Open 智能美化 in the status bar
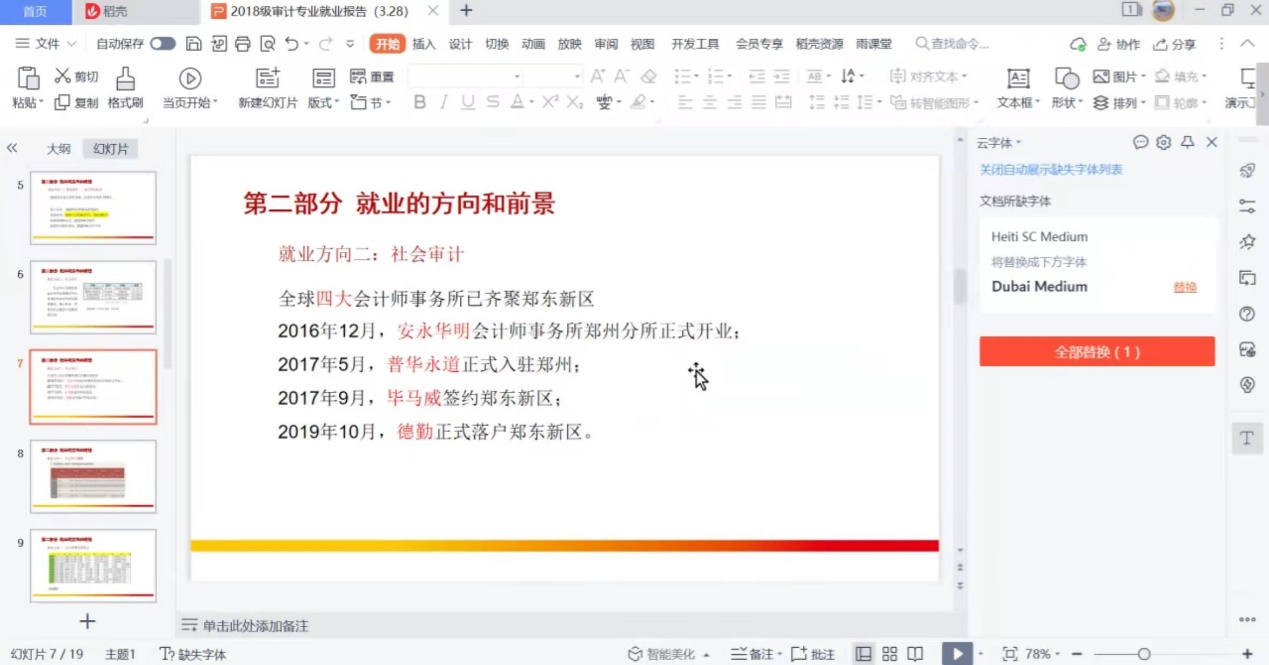Viewport: 1269px width, 665px height. click(668, 654)
